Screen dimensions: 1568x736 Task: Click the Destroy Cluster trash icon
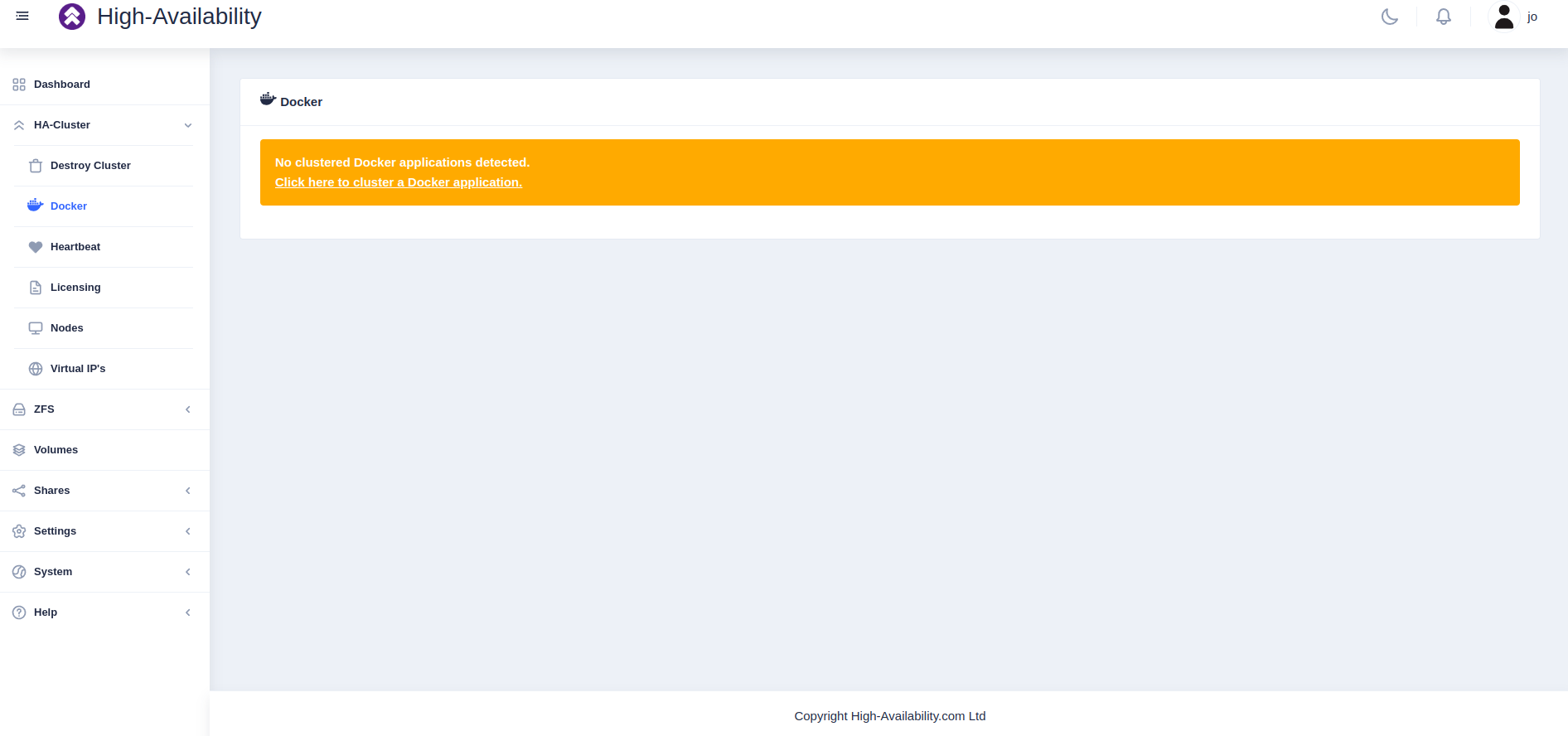tap(36, 166)
